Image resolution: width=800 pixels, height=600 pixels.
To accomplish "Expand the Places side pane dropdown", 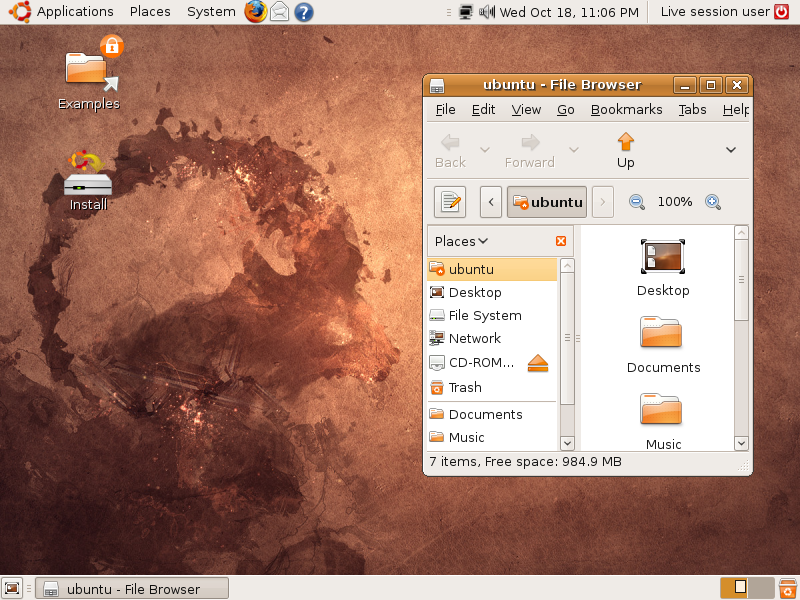I will [462, 241].
